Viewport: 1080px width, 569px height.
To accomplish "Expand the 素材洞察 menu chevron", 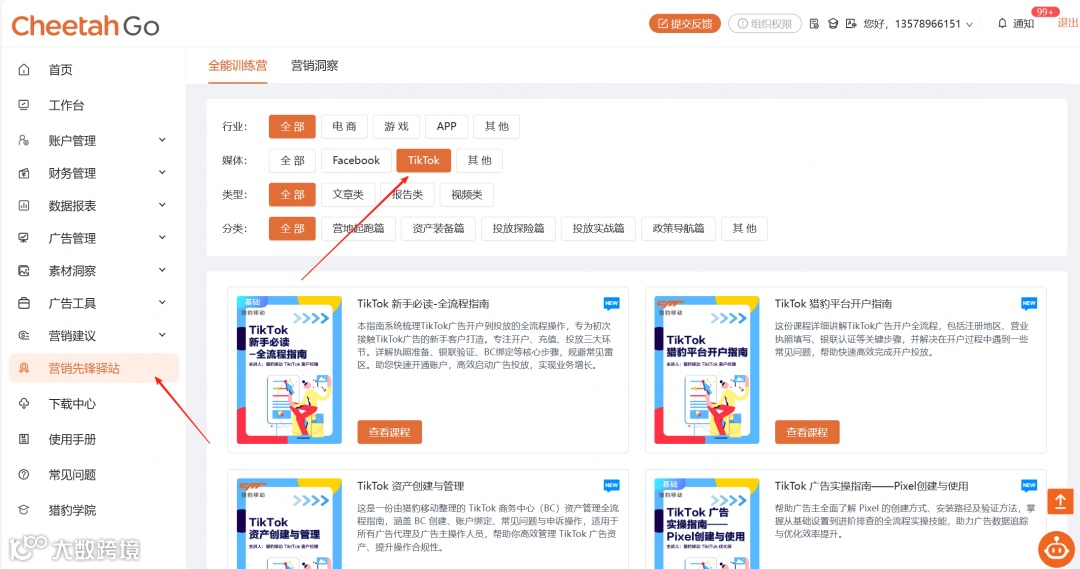I will [163, 270].
